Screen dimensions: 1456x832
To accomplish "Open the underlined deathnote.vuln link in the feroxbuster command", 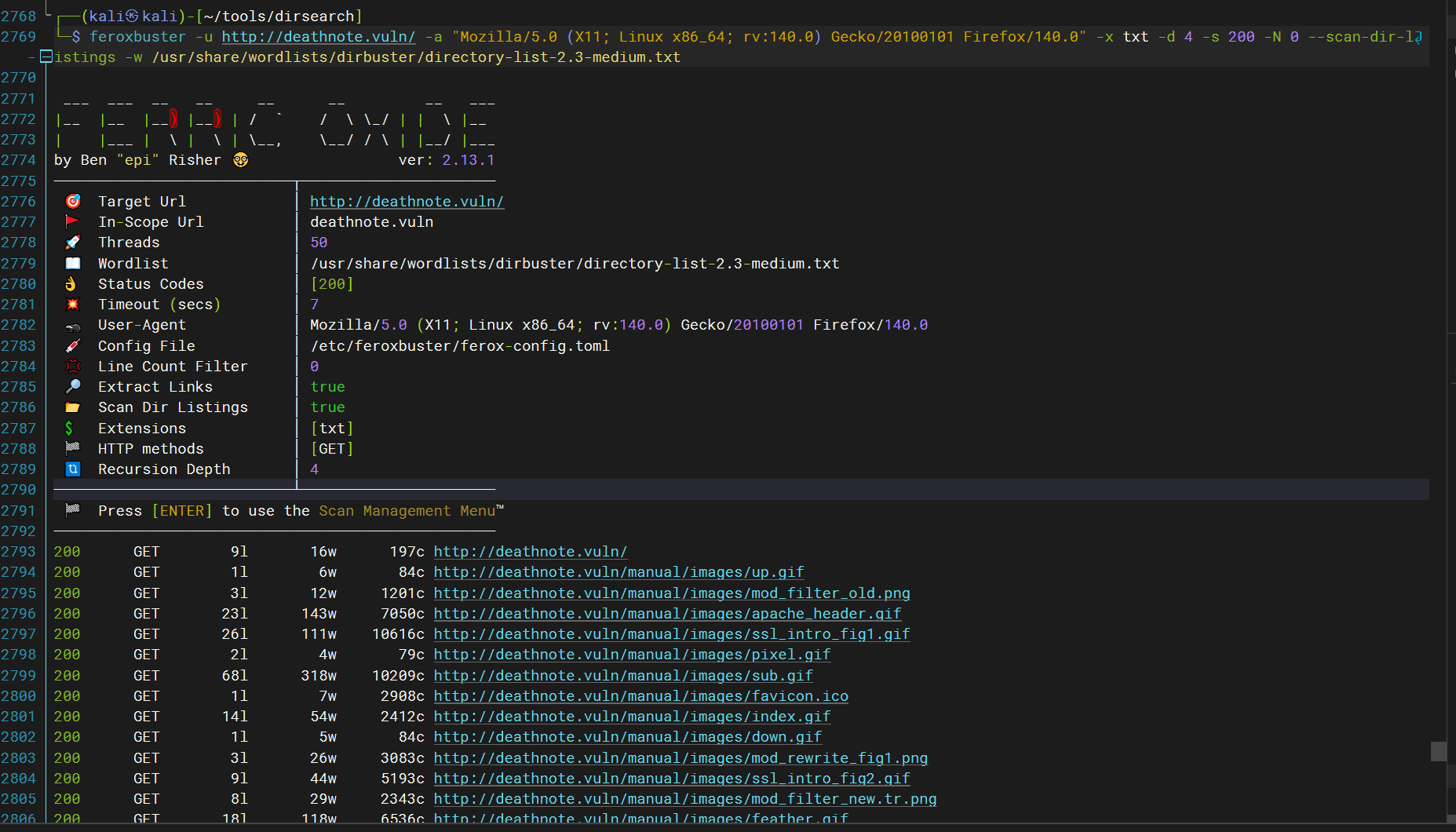I will coord(318,37).
